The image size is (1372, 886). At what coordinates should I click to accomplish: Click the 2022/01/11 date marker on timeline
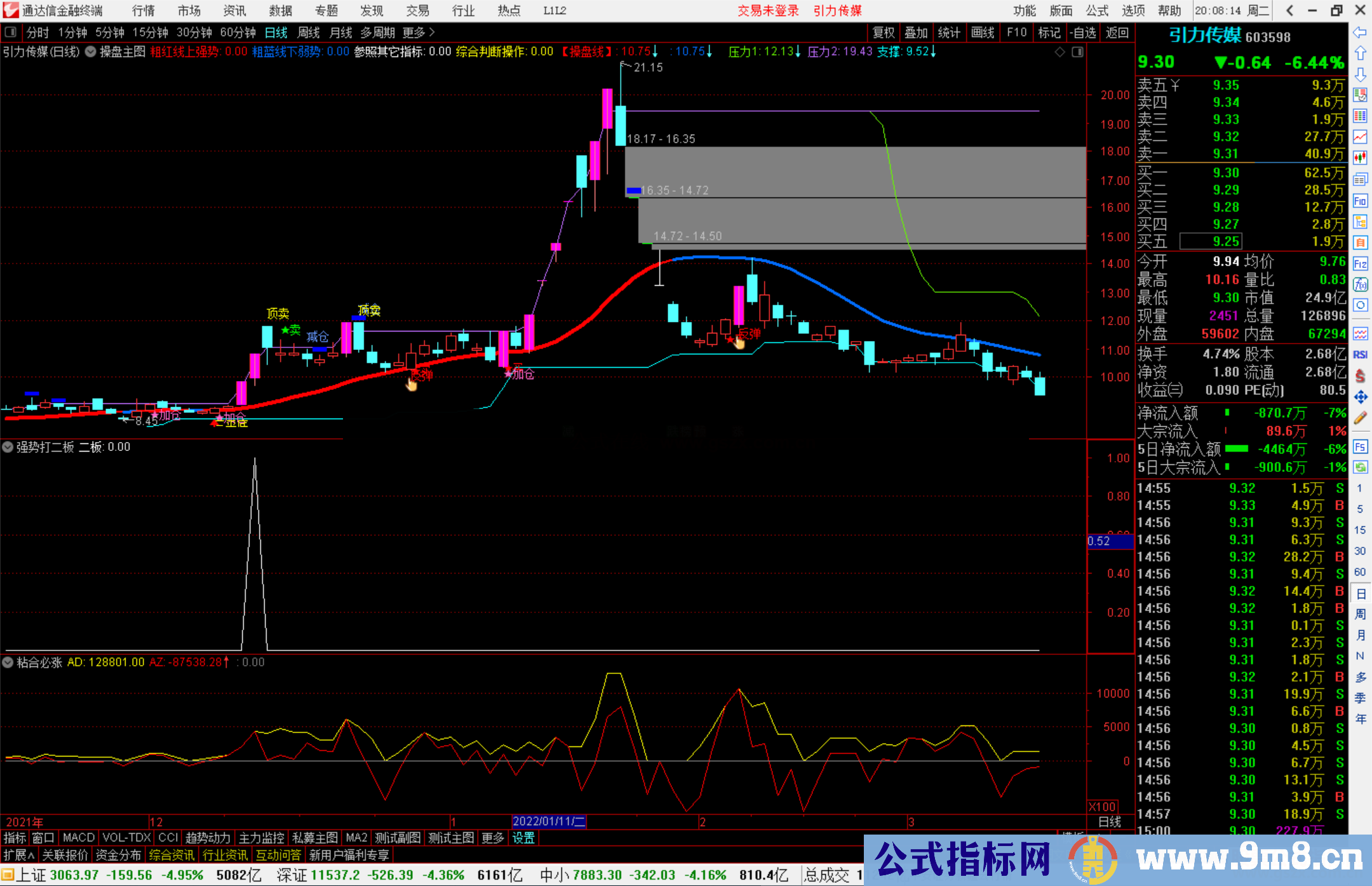tap(548, 821)
